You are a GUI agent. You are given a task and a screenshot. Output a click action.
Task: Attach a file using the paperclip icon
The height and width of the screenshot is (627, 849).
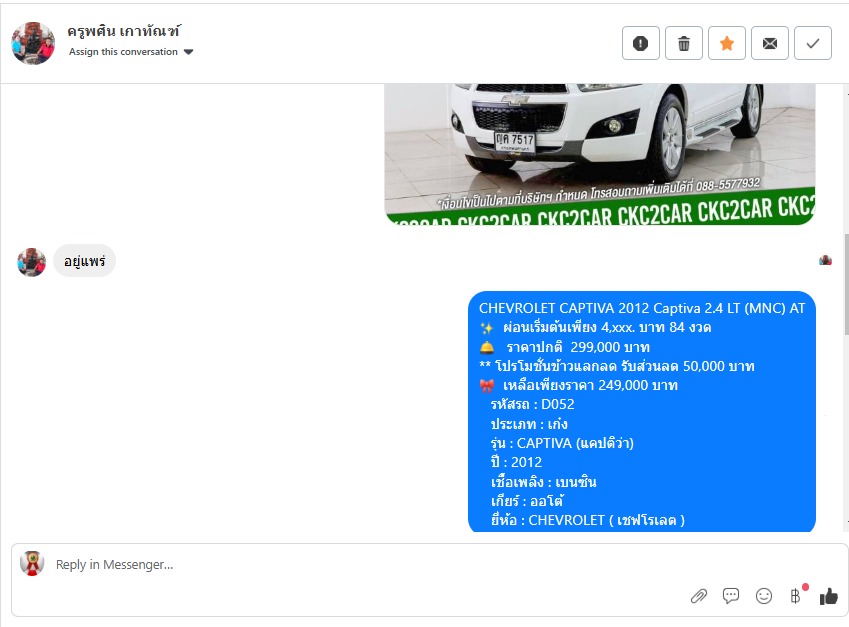tap(699, 596)
